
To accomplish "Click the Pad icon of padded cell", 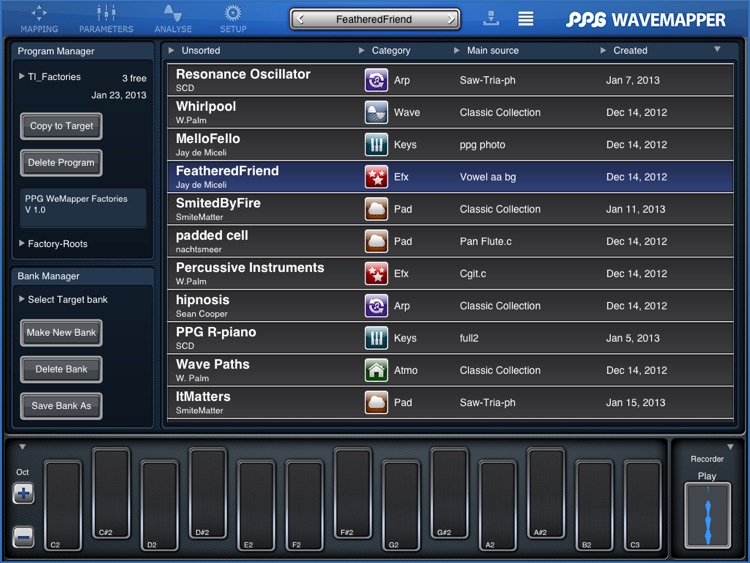I will pyautogui.click(x=376, y=241).
